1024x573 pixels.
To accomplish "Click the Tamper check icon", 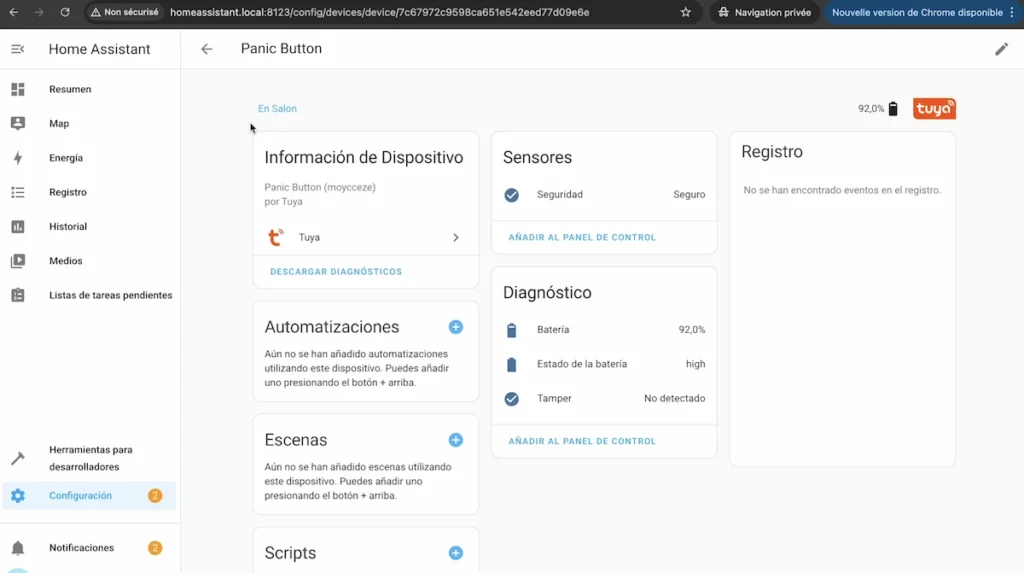I will [x=511, y=399].
